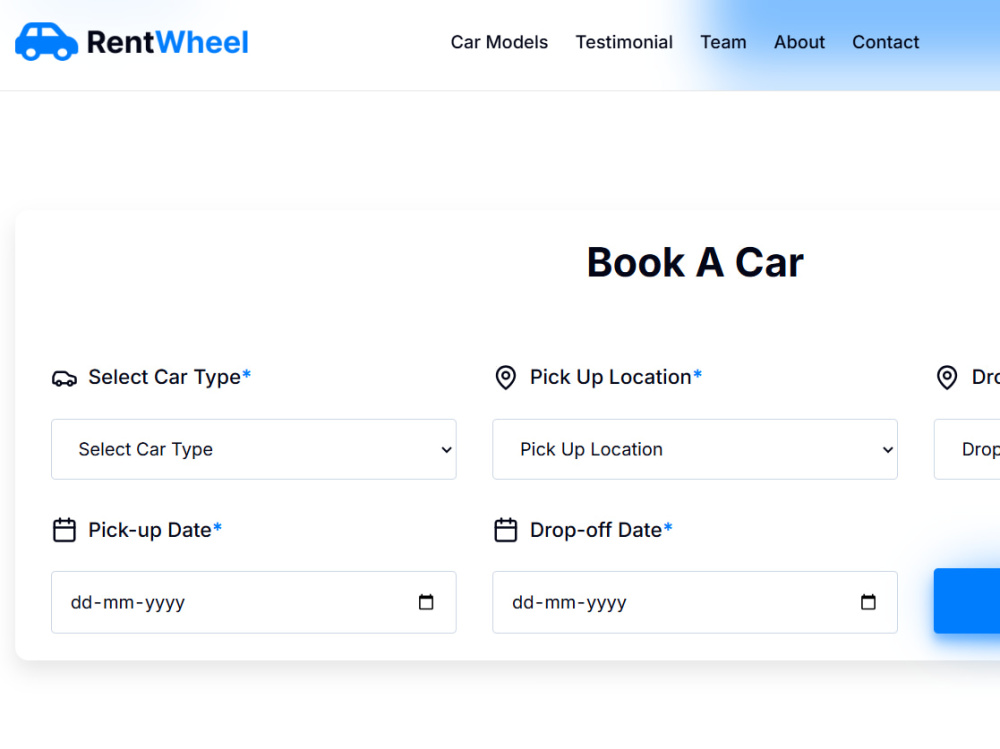Expand the Select Car Type dropdown
Viewport: 1000px width, 749px height.
pos(254,449)
